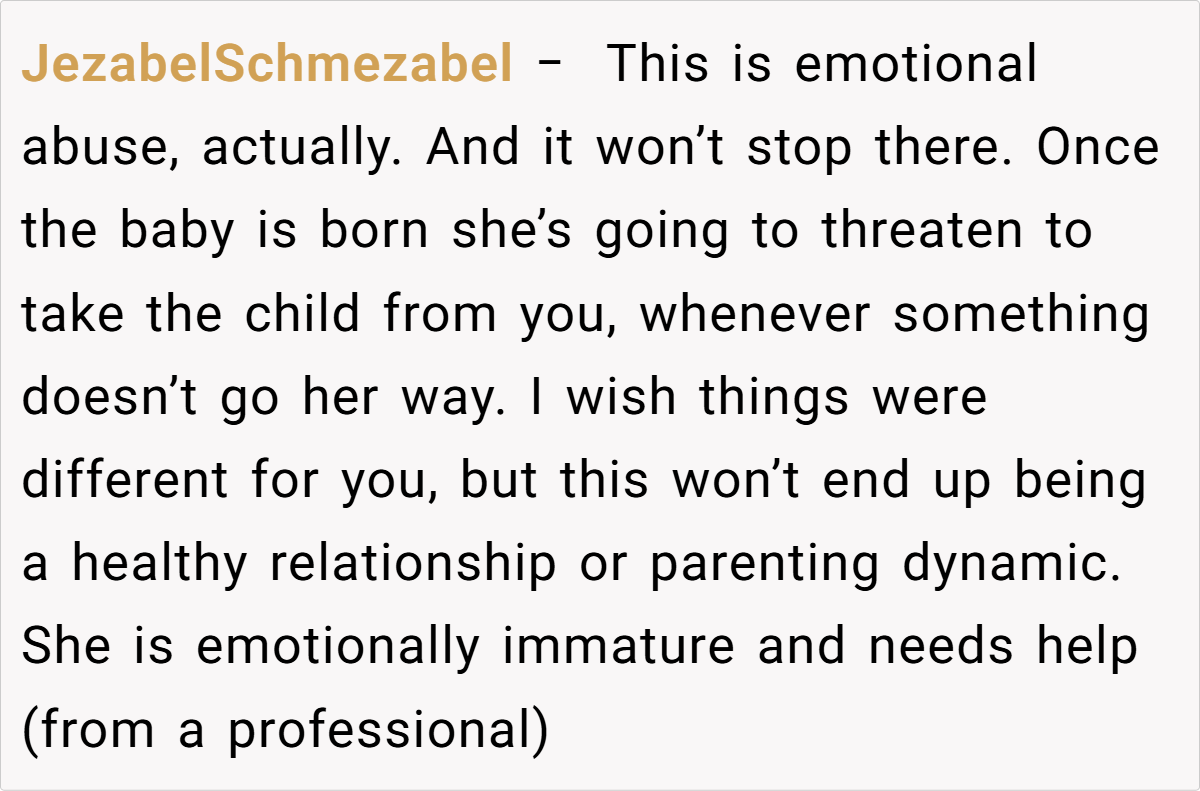Click the words "whenever something"
The image size is (1200, 791).
[895, 315]
